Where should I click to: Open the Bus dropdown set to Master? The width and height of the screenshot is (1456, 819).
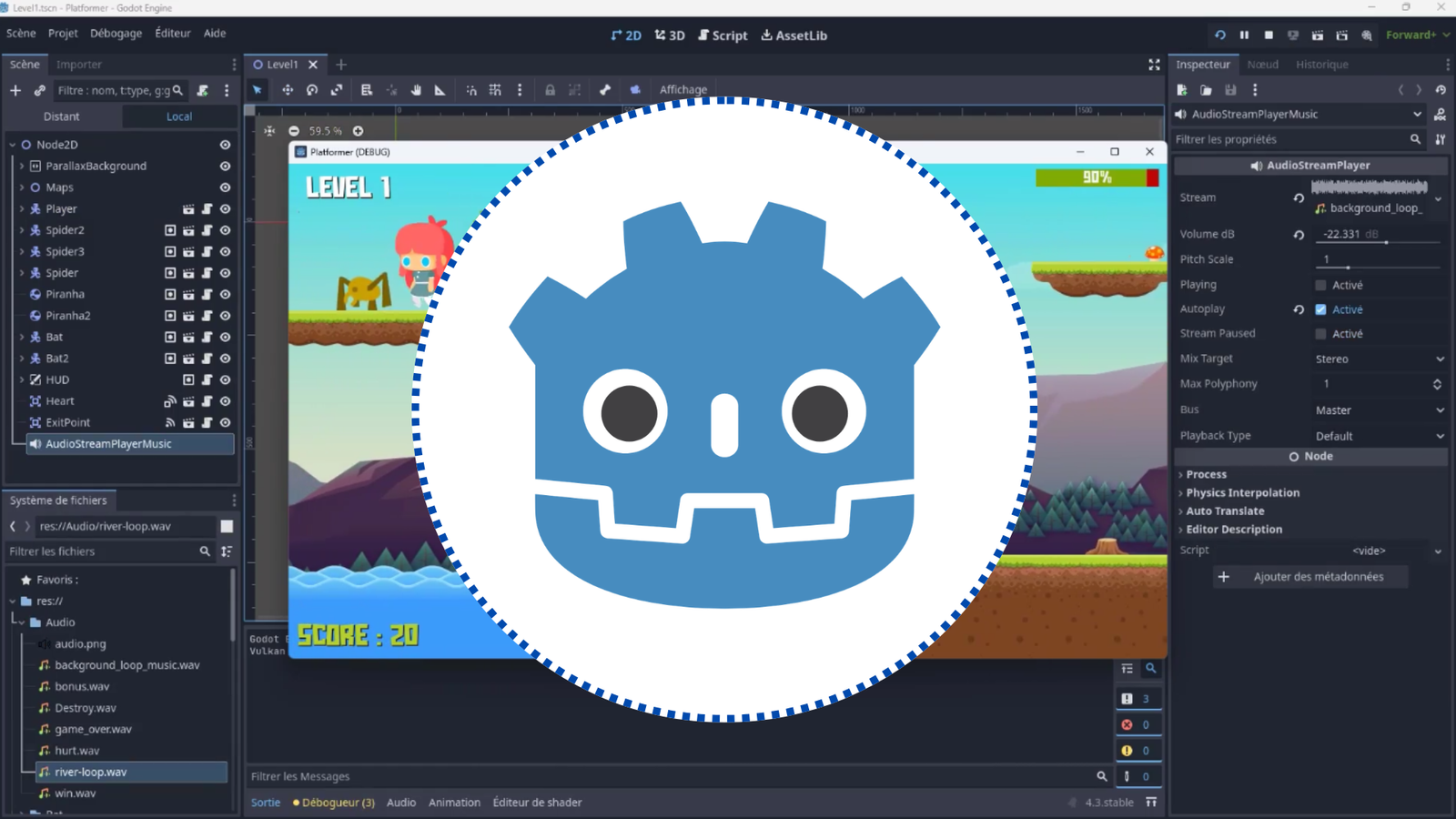(1377, 409)
